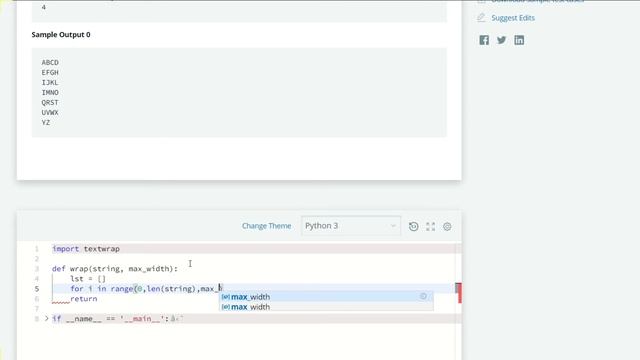This screenshot has height=360, width=640.
Task: Share on Facebook icon
Action: [x=484, y=40]
